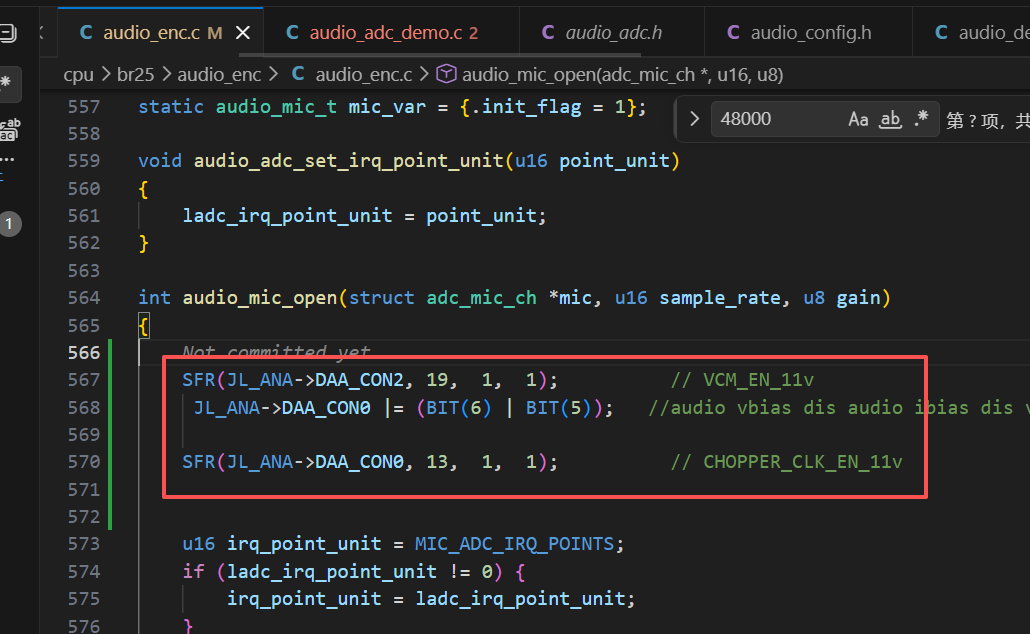Click the MIC_ADC_IRQ_POINTS macro on line 573
This screenshot has height=634, width=1030.
[514, 544]
